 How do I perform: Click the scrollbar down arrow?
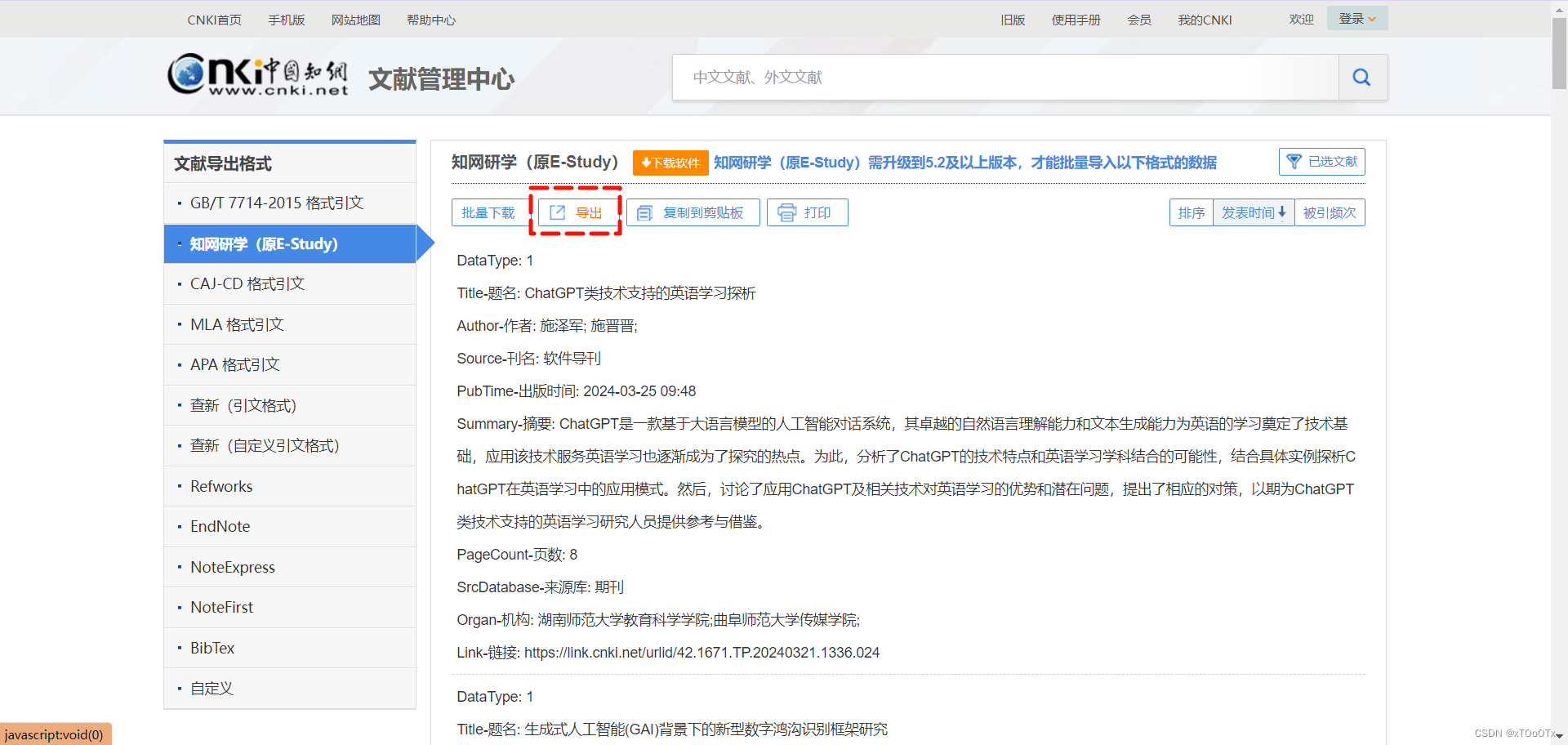point(1559,736)
